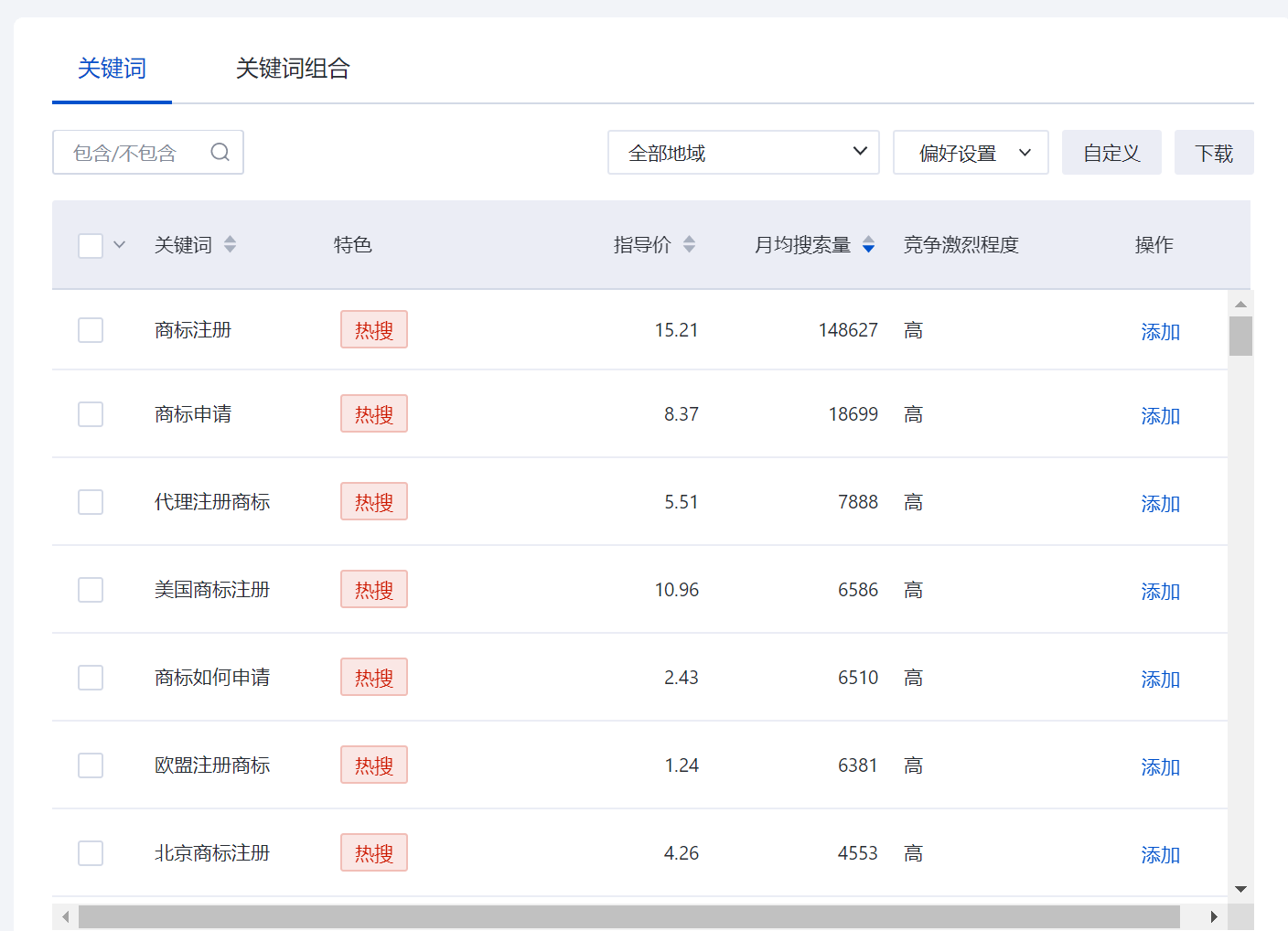Click the search magnifier icon

[220, 152]
